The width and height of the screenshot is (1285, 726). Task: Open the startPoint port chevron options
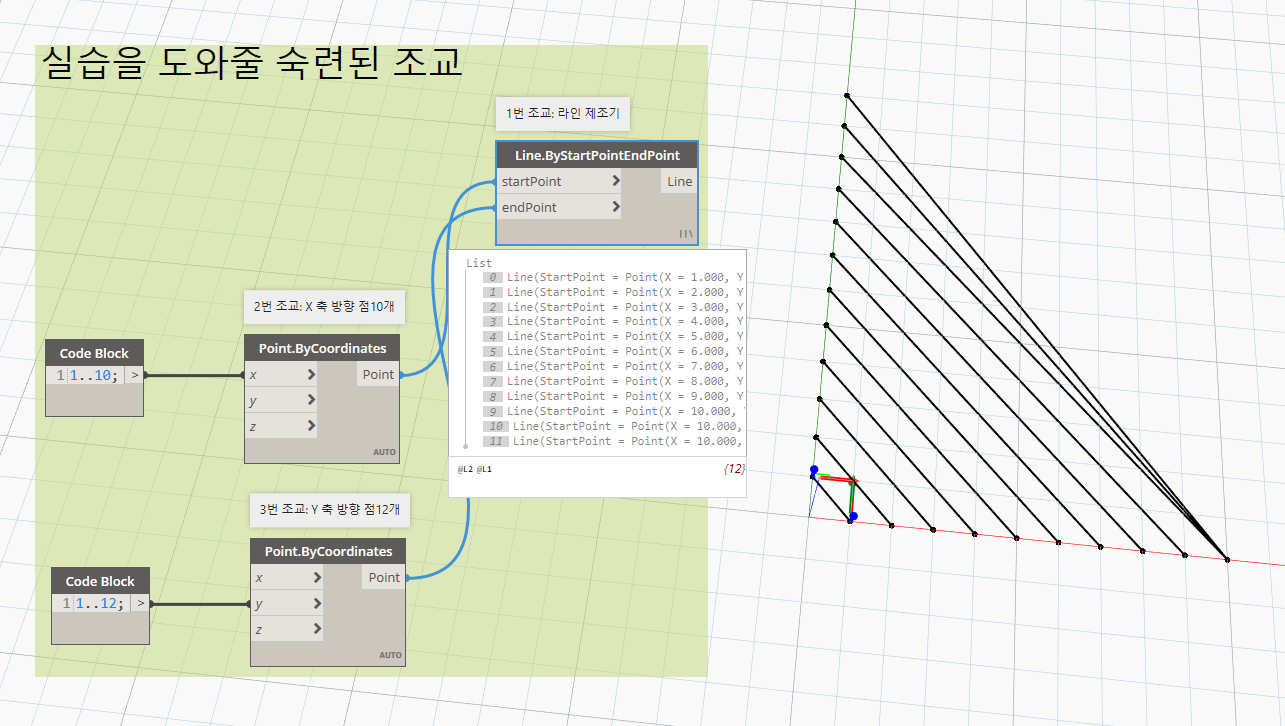[615, 182]
